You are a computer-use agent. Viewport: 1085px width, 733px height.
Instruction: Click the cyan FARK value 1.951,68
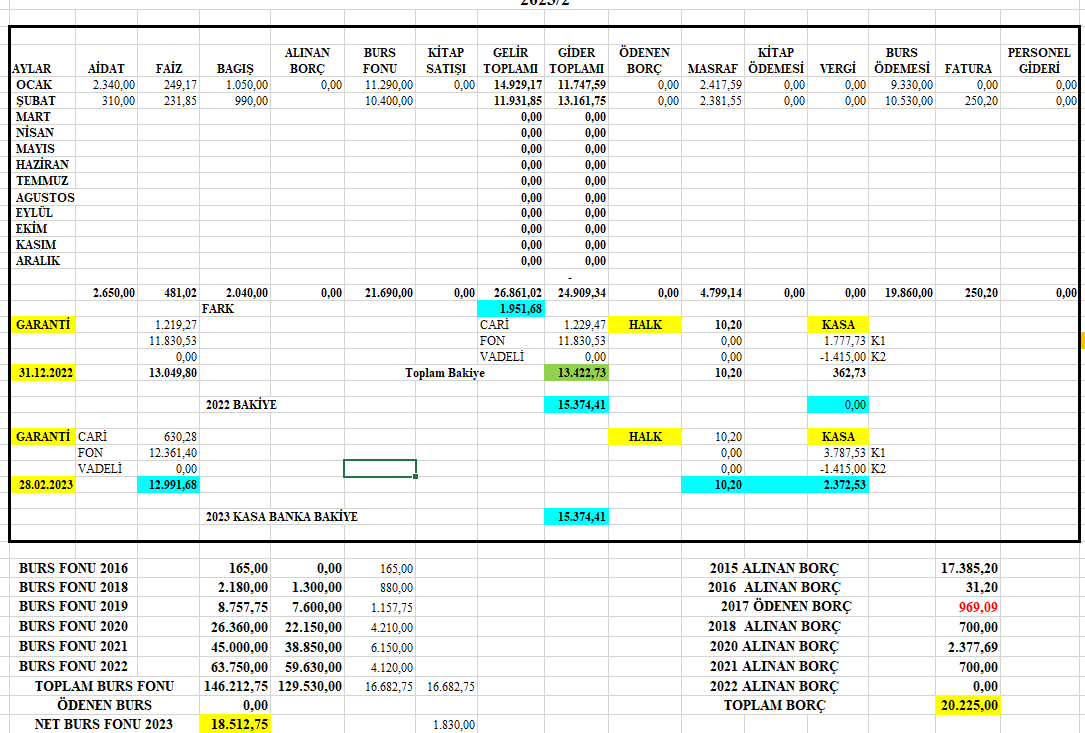coord(511,309)
